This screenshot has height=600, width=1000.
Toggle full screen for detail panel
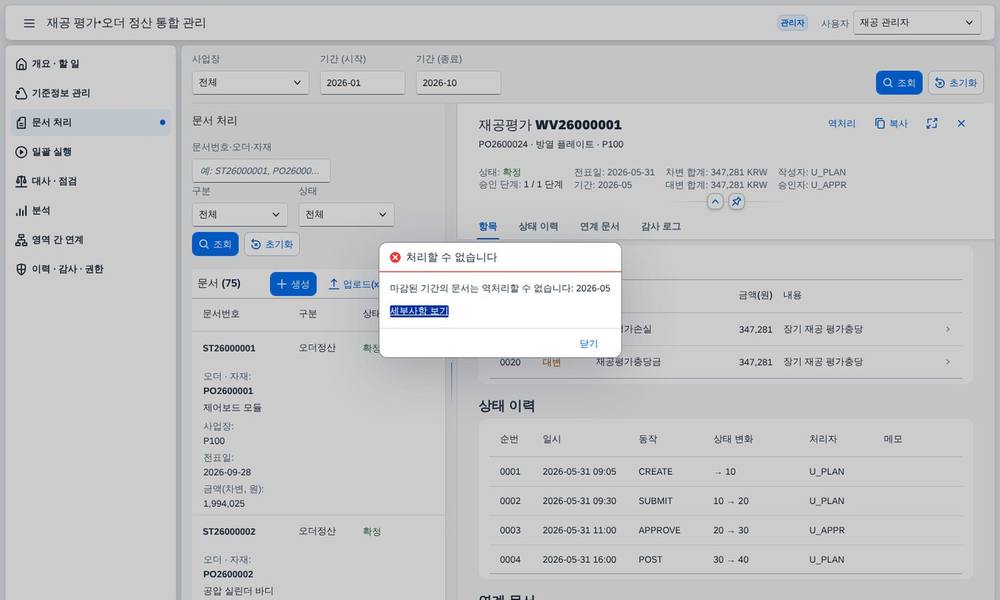[x=932, y=124]
